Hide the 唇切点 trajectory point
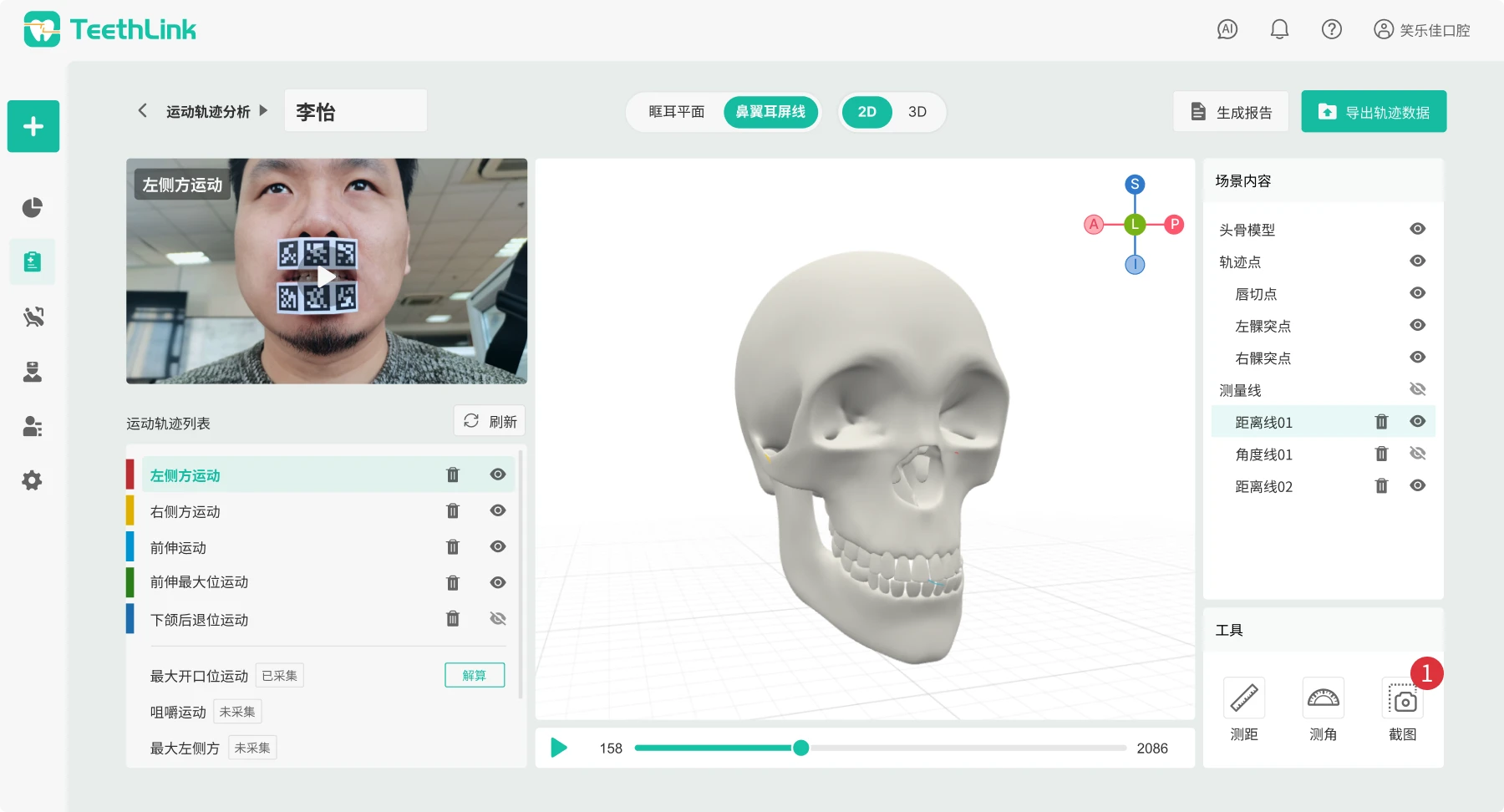 click(x=1418, y=293)
